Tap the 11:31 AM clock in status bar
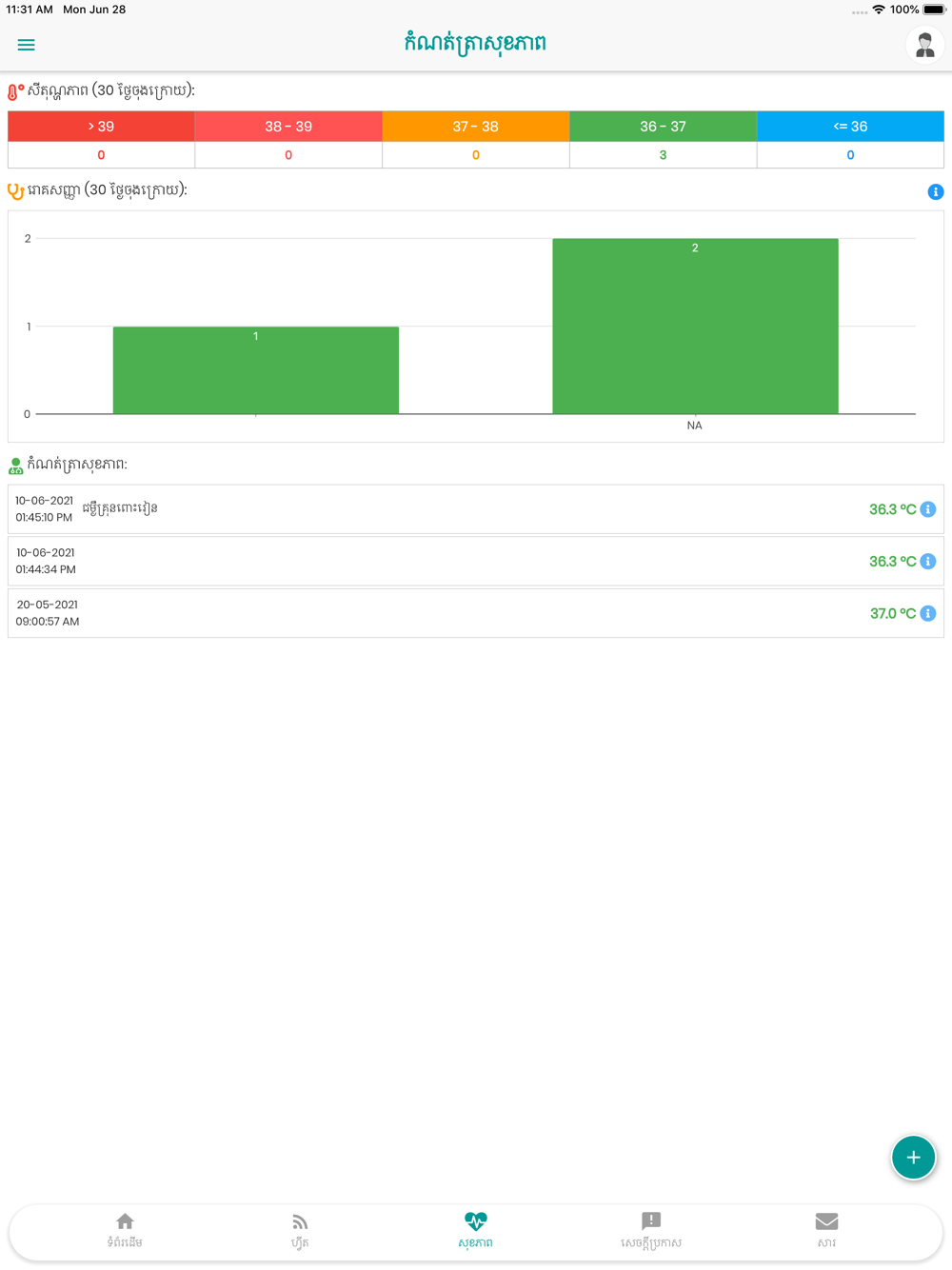 [30, 10]
